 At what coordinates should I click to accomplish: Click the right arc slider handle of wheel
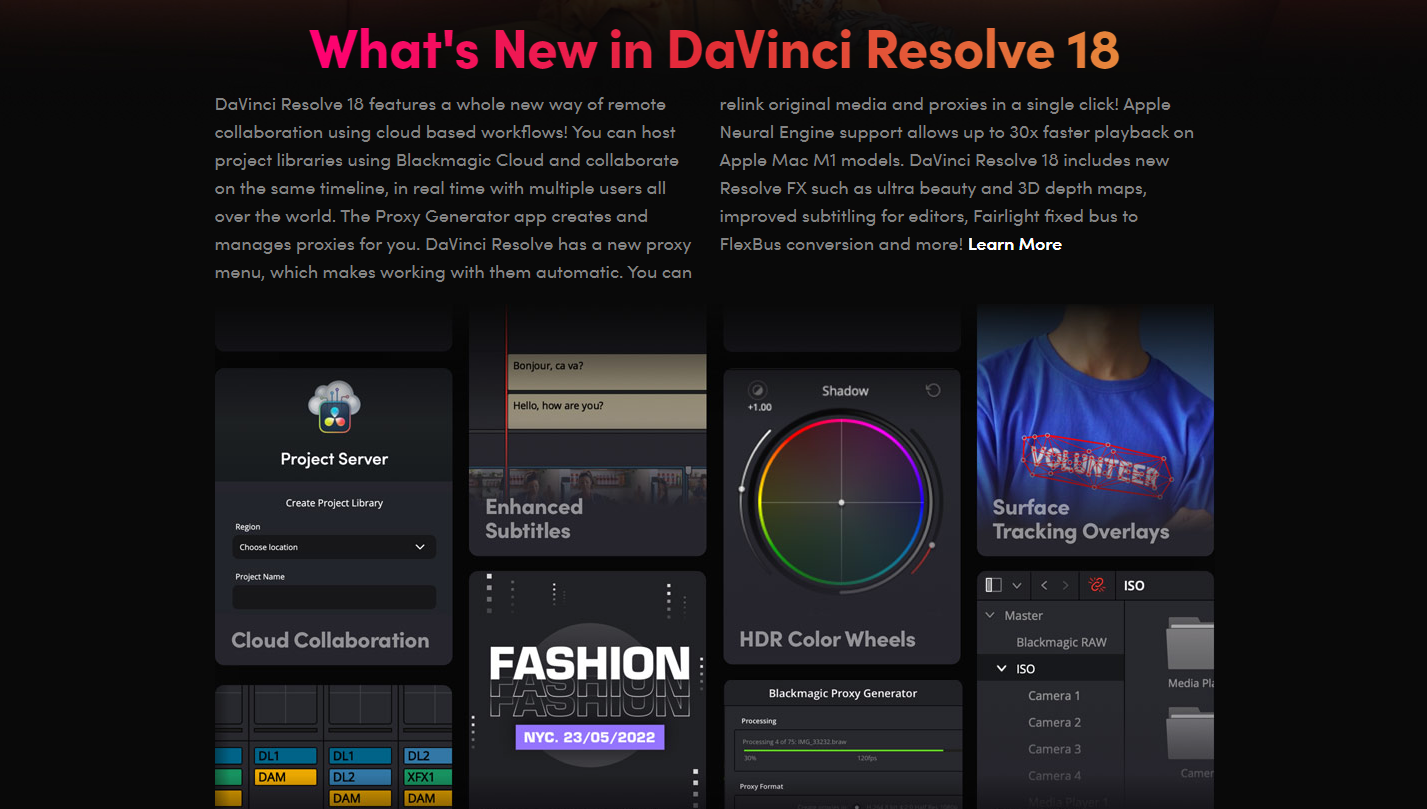pyautogui.click(x=932, y=545)
